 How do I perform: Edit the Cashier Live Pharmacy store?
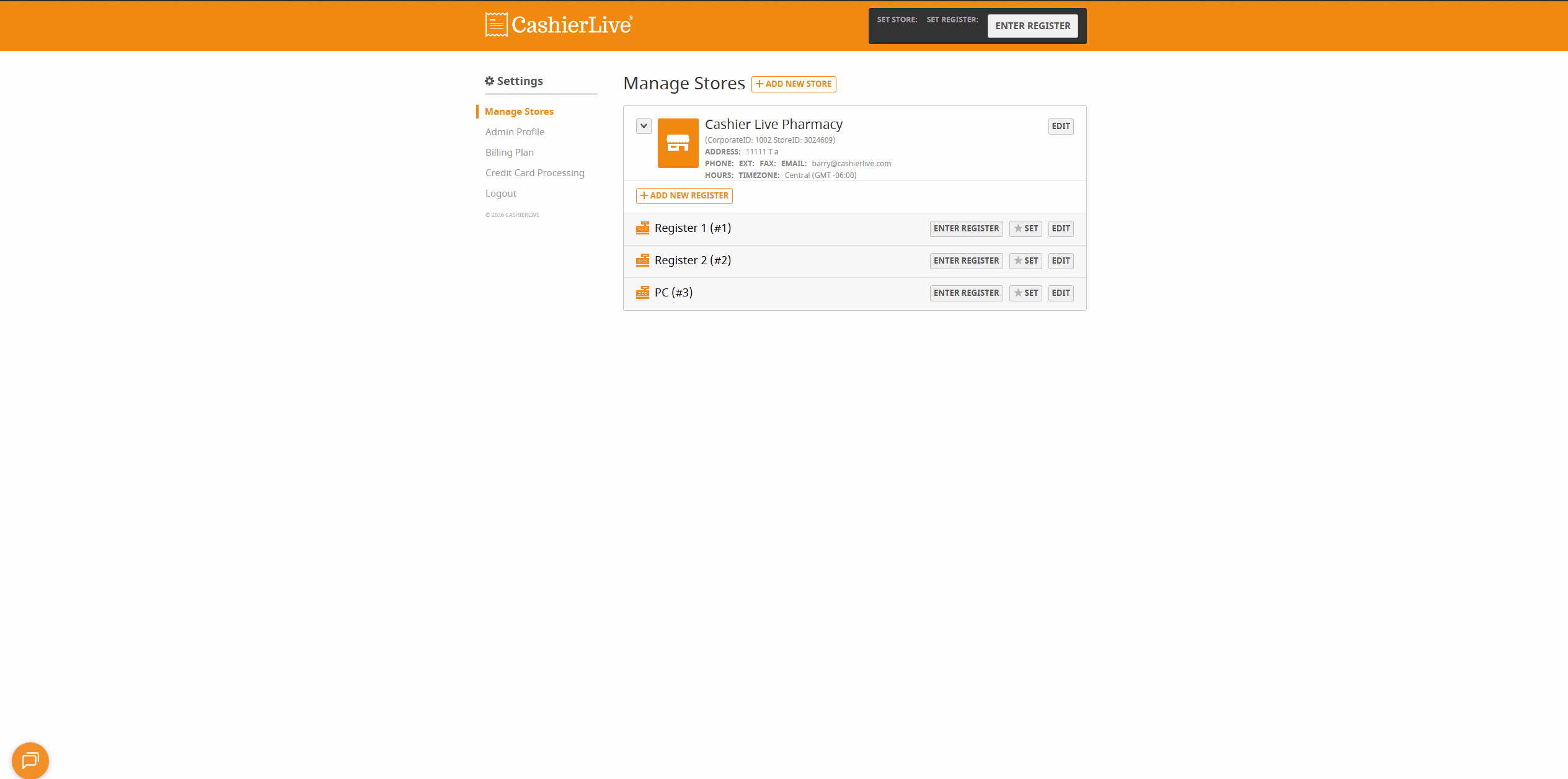click(1060, 127)
